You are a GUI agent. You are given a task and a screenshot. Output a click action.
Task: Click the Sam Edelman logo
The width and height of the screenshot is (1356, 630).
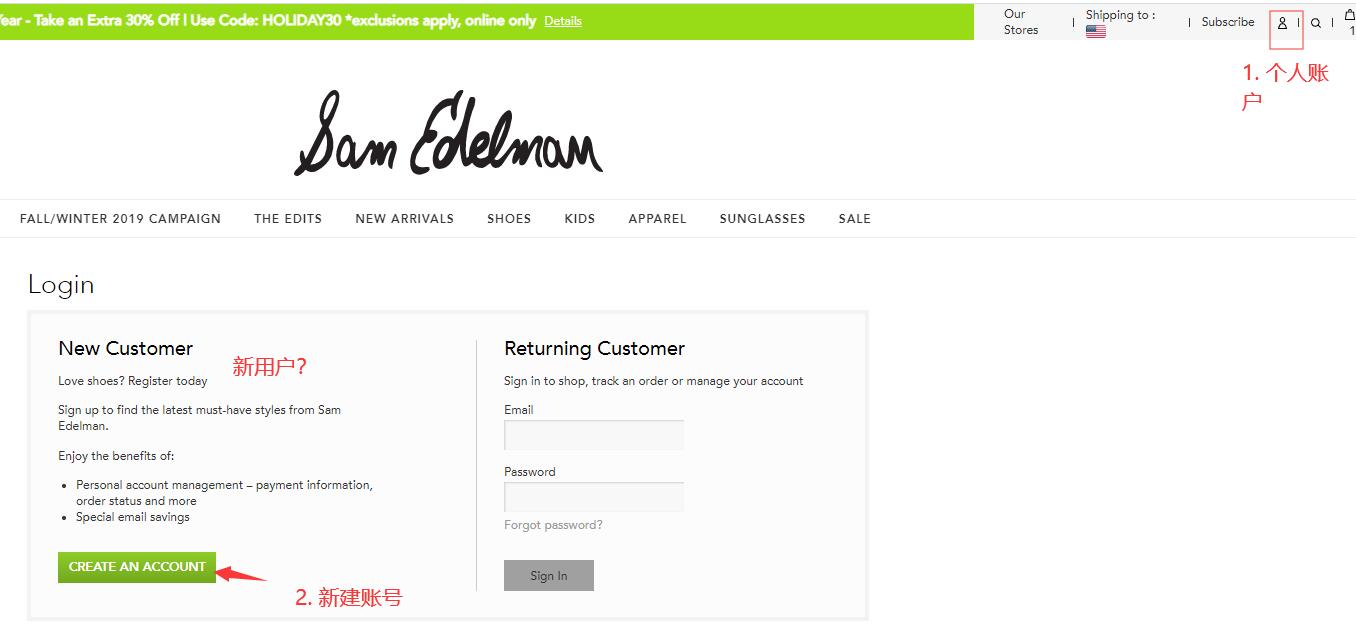point(448,134)
